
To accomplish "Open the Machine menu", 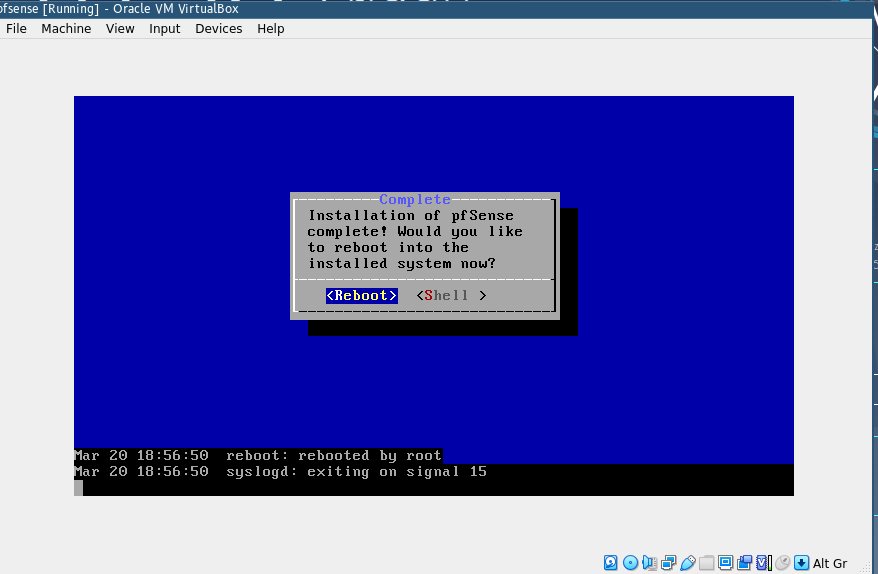I will pyautogui.click(x=66, y=29).
